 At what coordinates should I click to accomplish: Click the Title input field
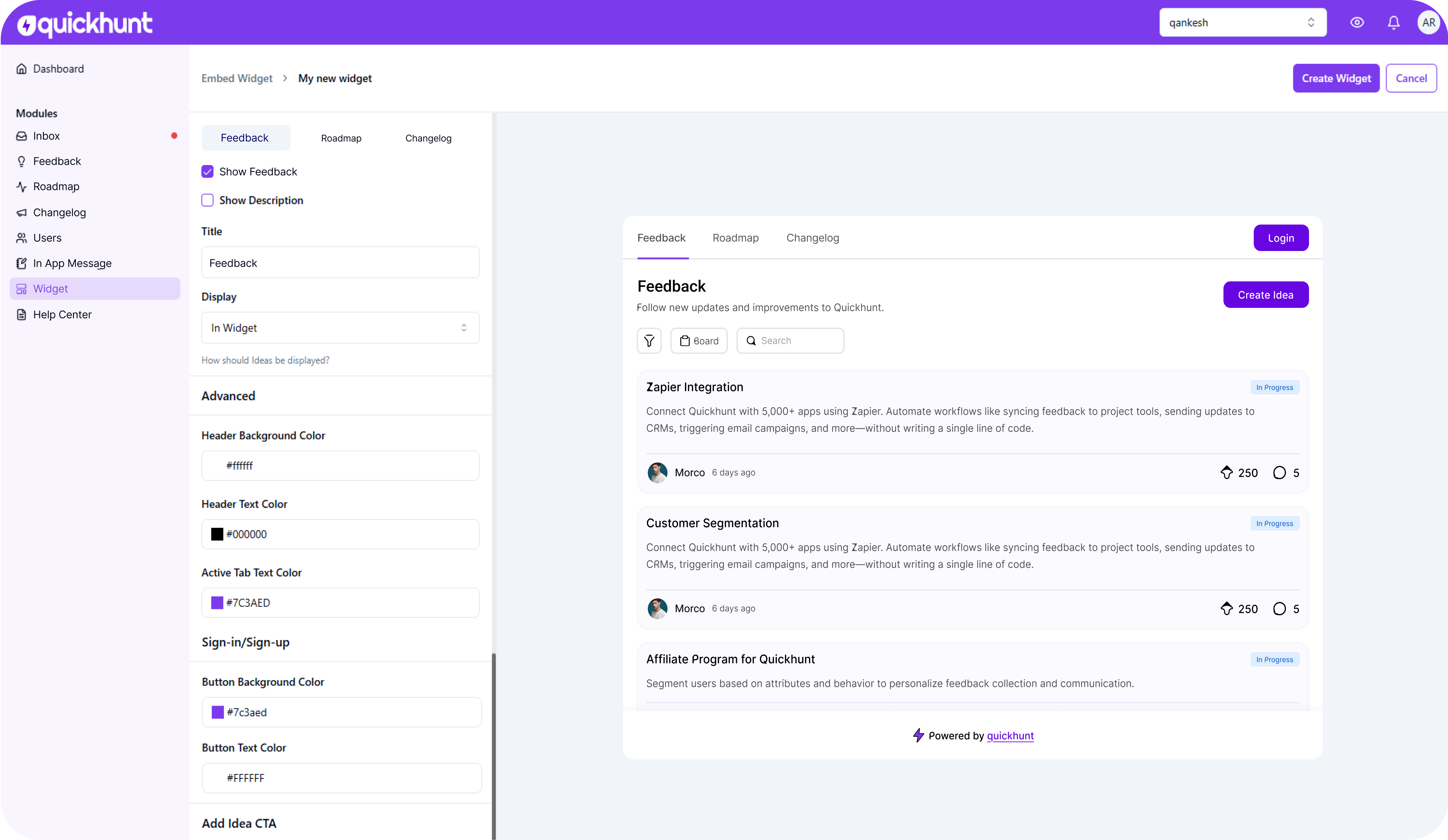click(x=340, y=263)
